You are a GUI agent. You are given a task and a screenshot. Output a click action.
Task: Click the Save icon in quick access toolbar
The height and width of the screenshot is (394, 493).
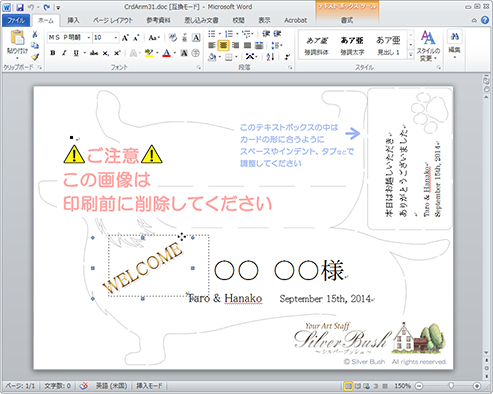click(20, 7)
